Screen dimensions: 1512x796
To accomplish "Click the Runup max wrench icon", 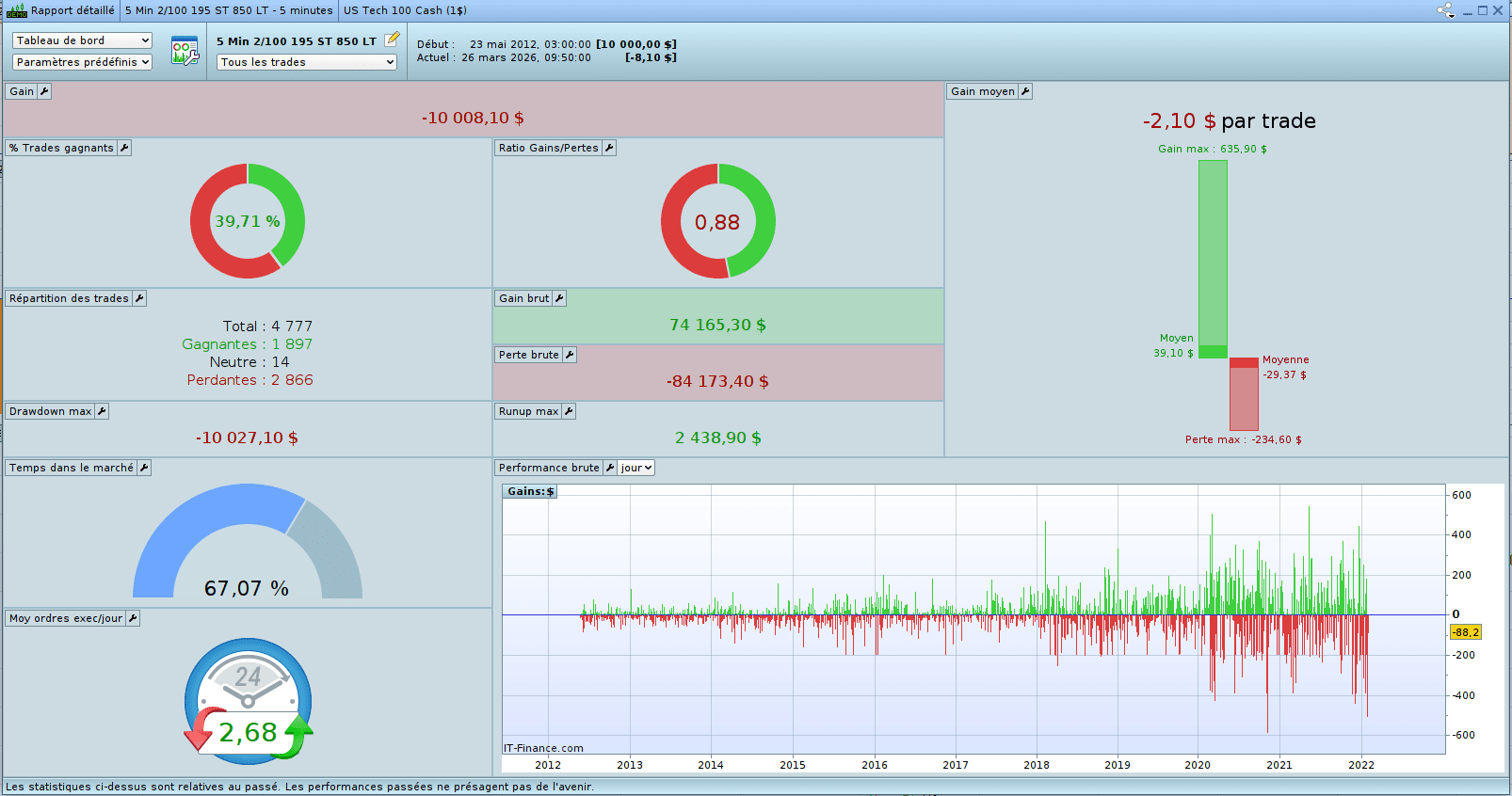I will click(x=569, y=411).
